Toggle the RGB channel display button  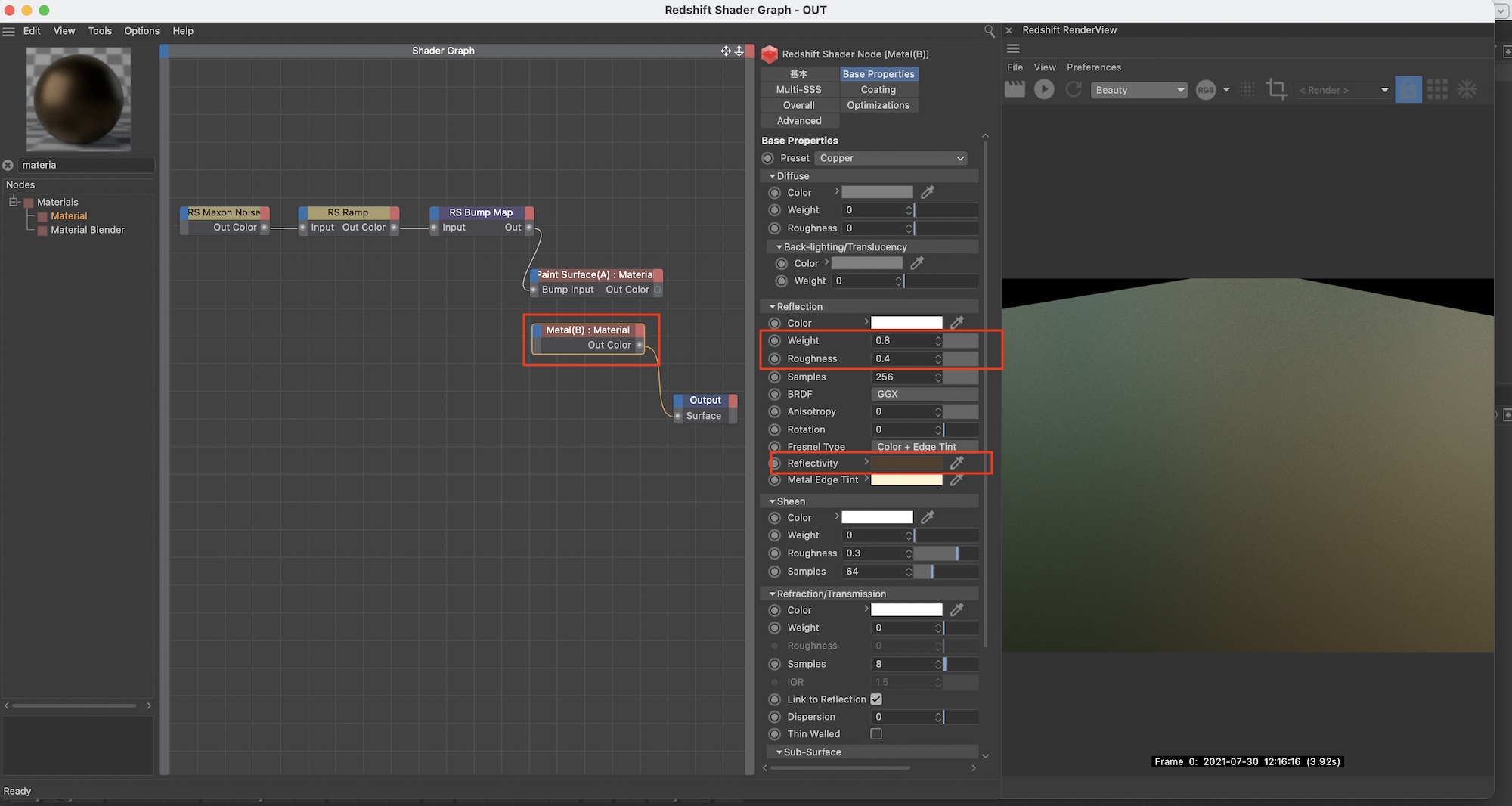(x=1206, y=90)
